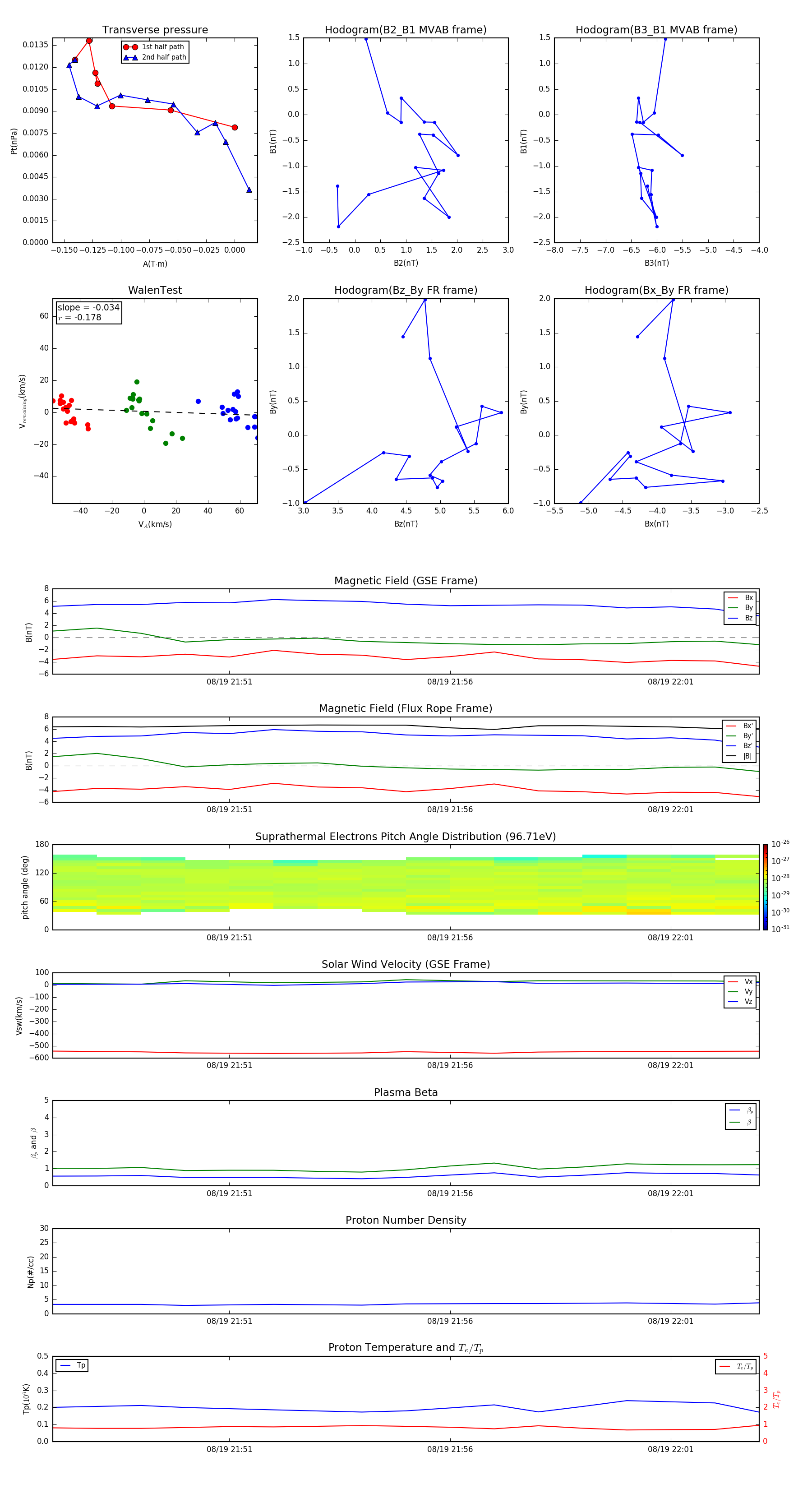Image resolution: width=812 pixels, height=1489 pixels.
Task: Click the 'Vsw(km/s)' axis label
Action: [19, 1015]
